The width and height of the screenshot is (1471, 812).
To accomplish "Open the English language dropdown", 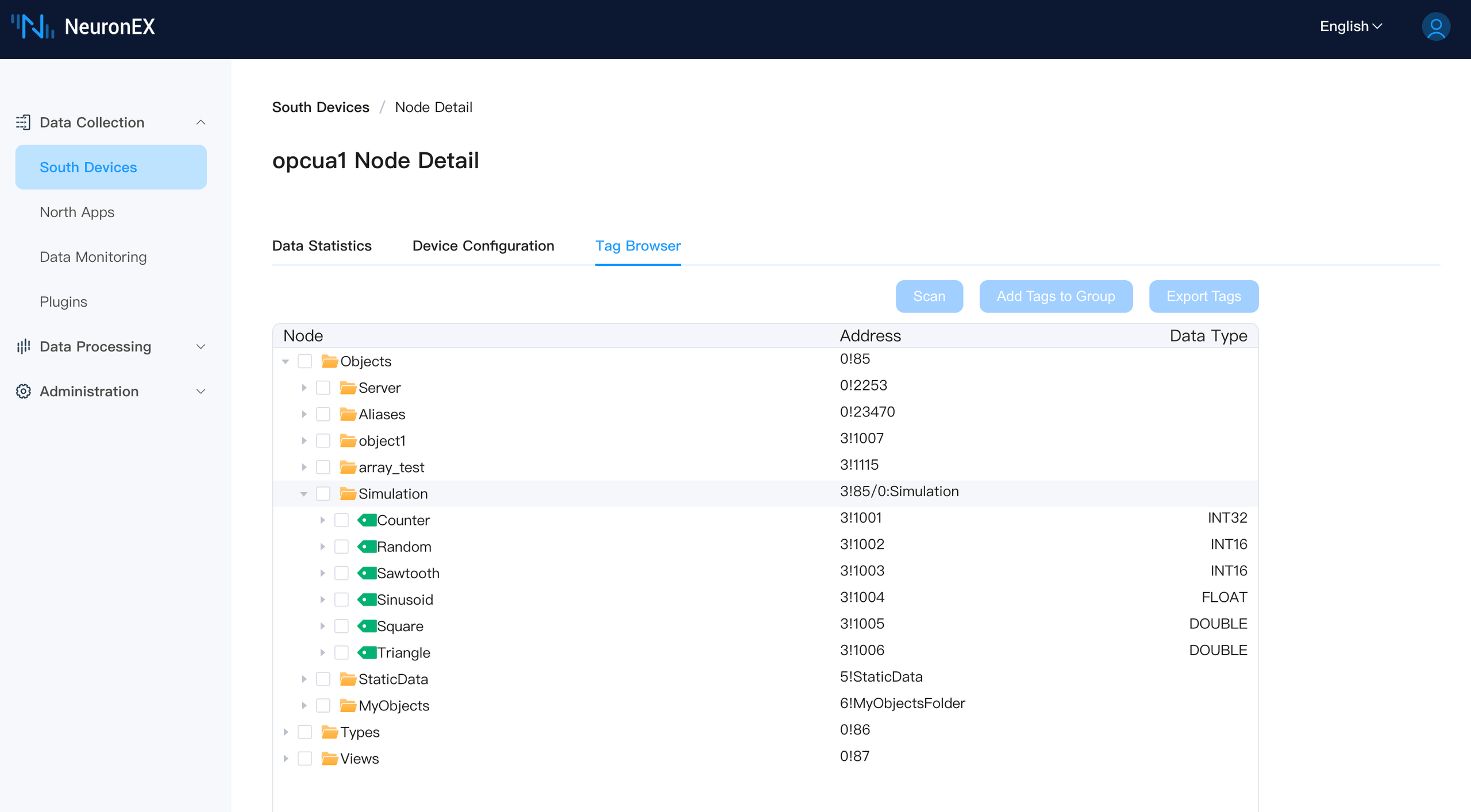I will pos(1349,26).
